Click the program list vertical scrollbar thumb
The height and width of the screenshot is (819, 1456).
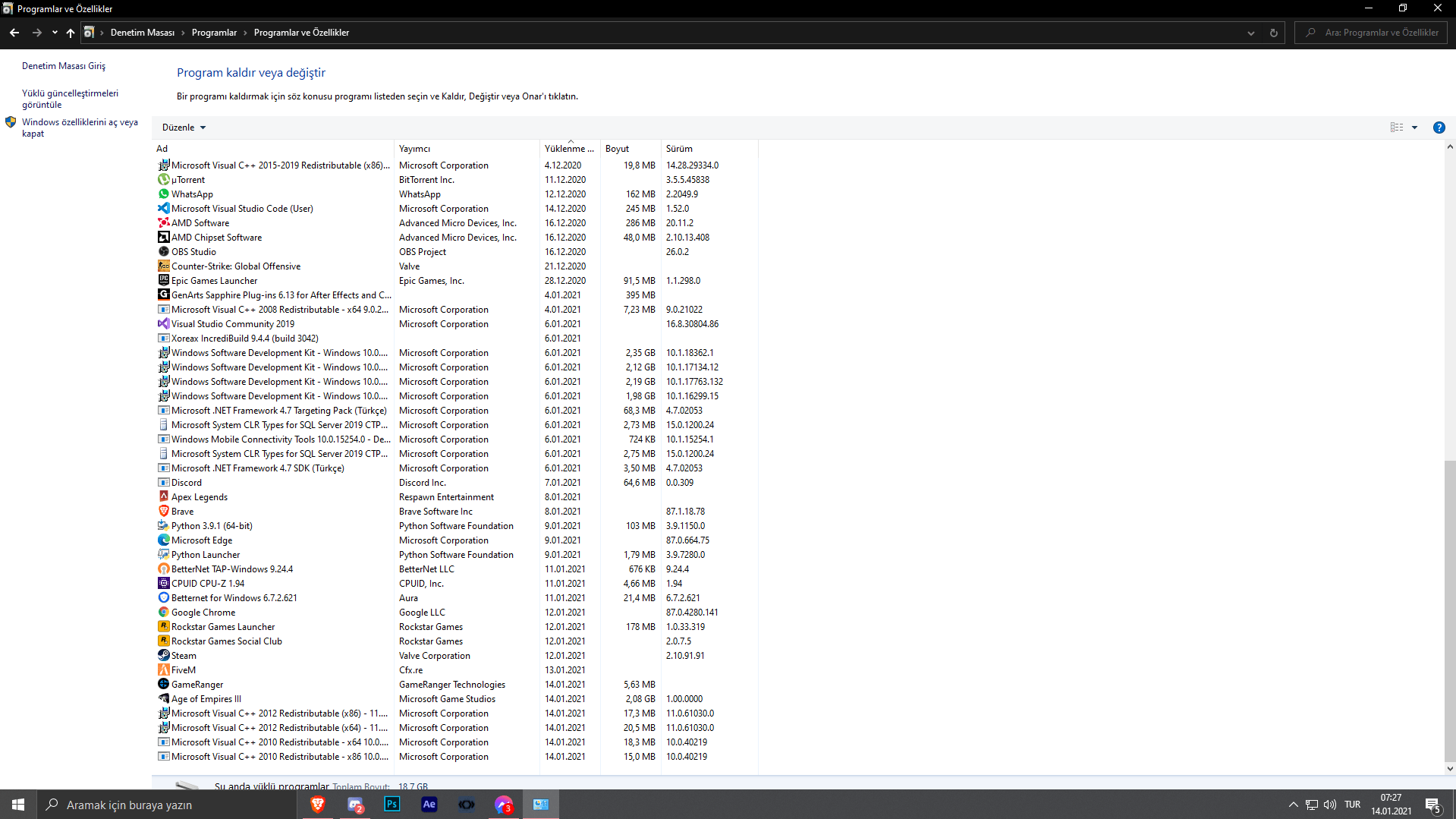pyautogui.click(x=1450, y=610)
